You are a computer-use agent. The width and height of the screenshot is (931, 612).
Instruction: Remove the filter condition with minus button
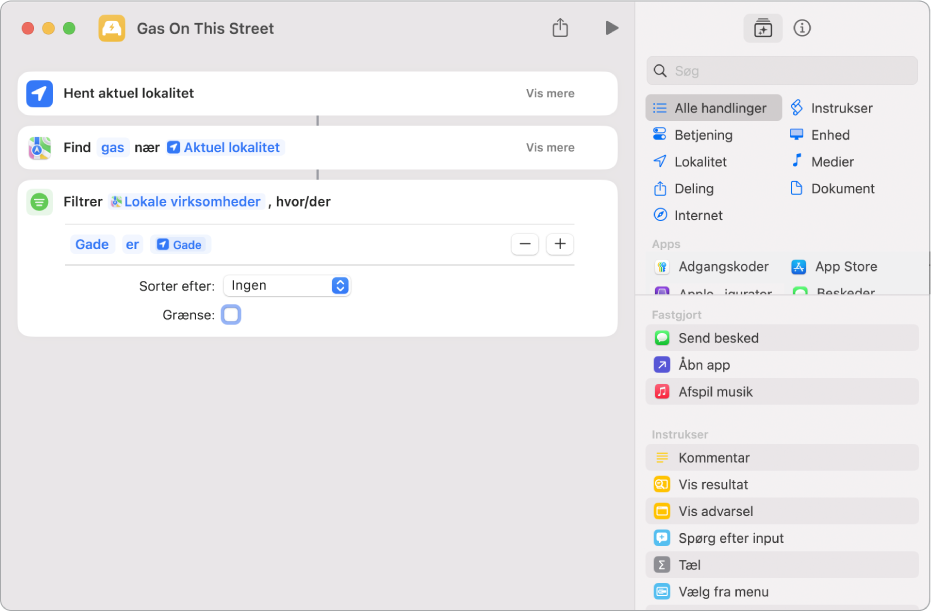(525, 244)
